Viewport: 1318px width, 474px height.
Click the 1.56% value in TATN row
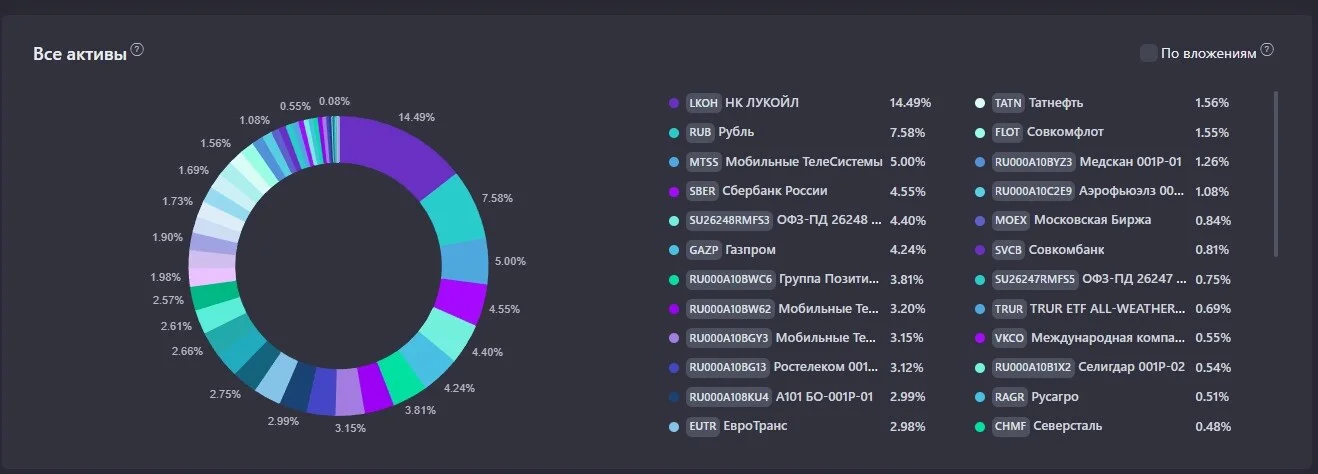[x=1212, y=103]
